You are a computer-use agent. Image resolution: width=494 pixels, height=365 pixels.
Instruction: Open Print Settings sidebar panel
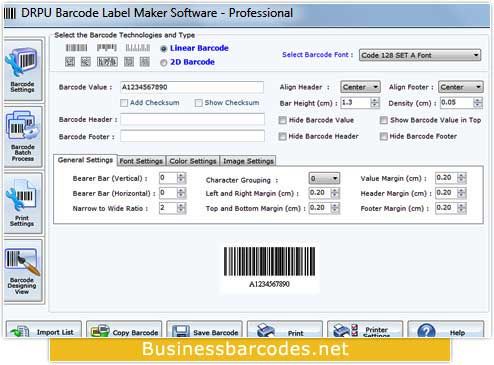(23, 203)
